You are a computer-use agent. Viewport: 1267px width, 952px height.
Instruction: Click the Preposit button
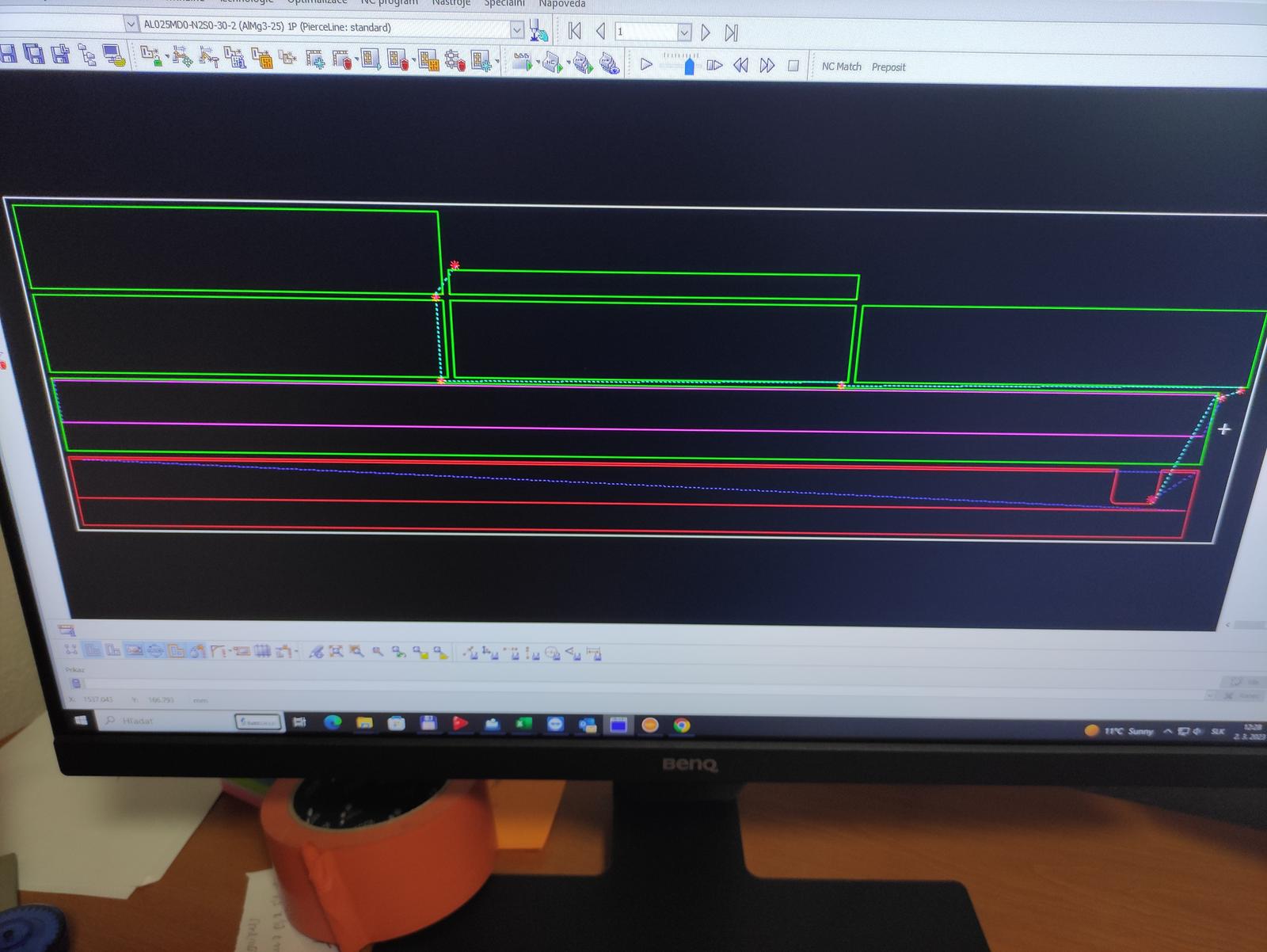pyautogui.click(x=888, y=67)
